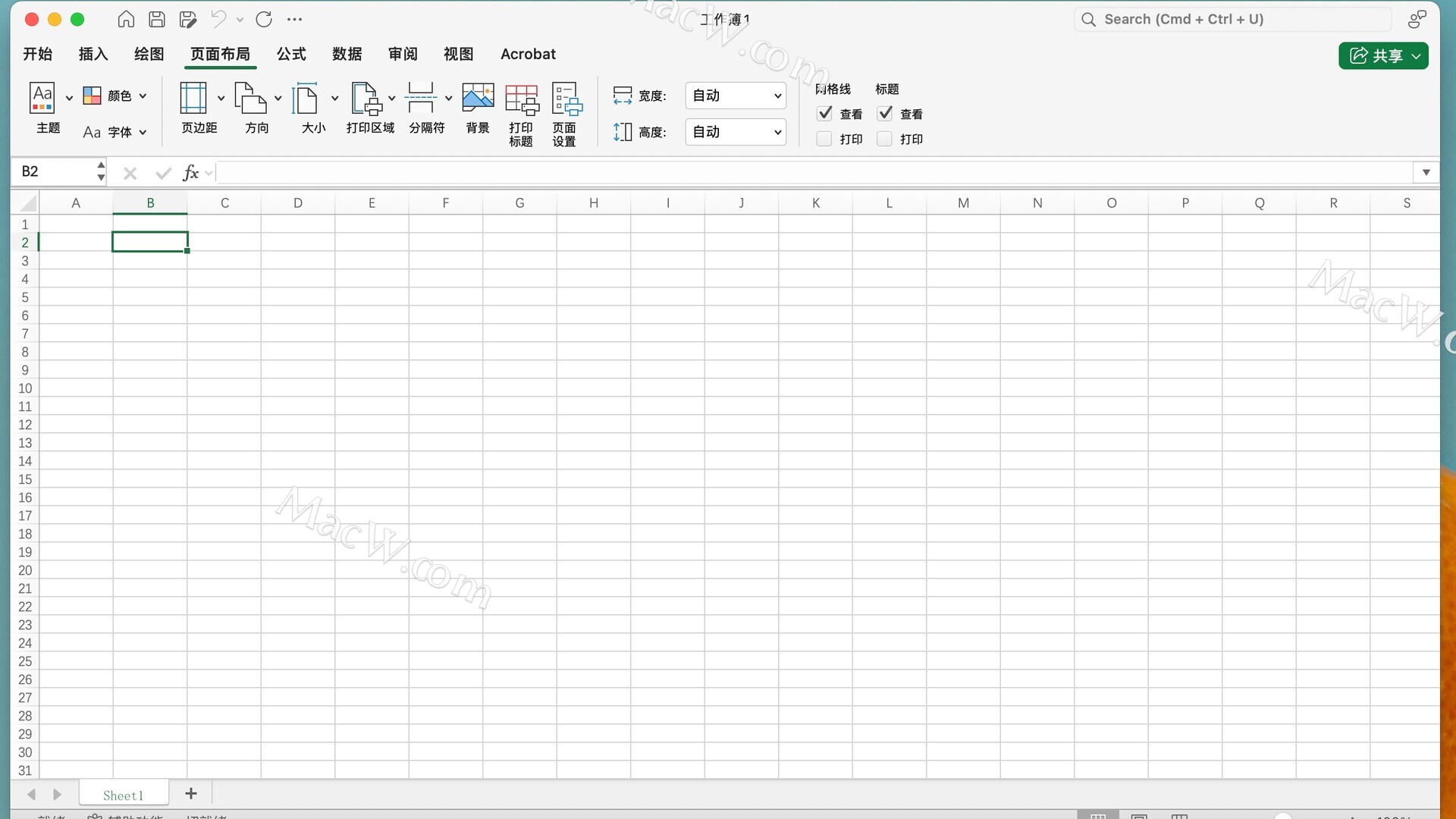Screen dimensions: 1456x819
Task: Click inside the Search field
Action: pos(1233,19)
